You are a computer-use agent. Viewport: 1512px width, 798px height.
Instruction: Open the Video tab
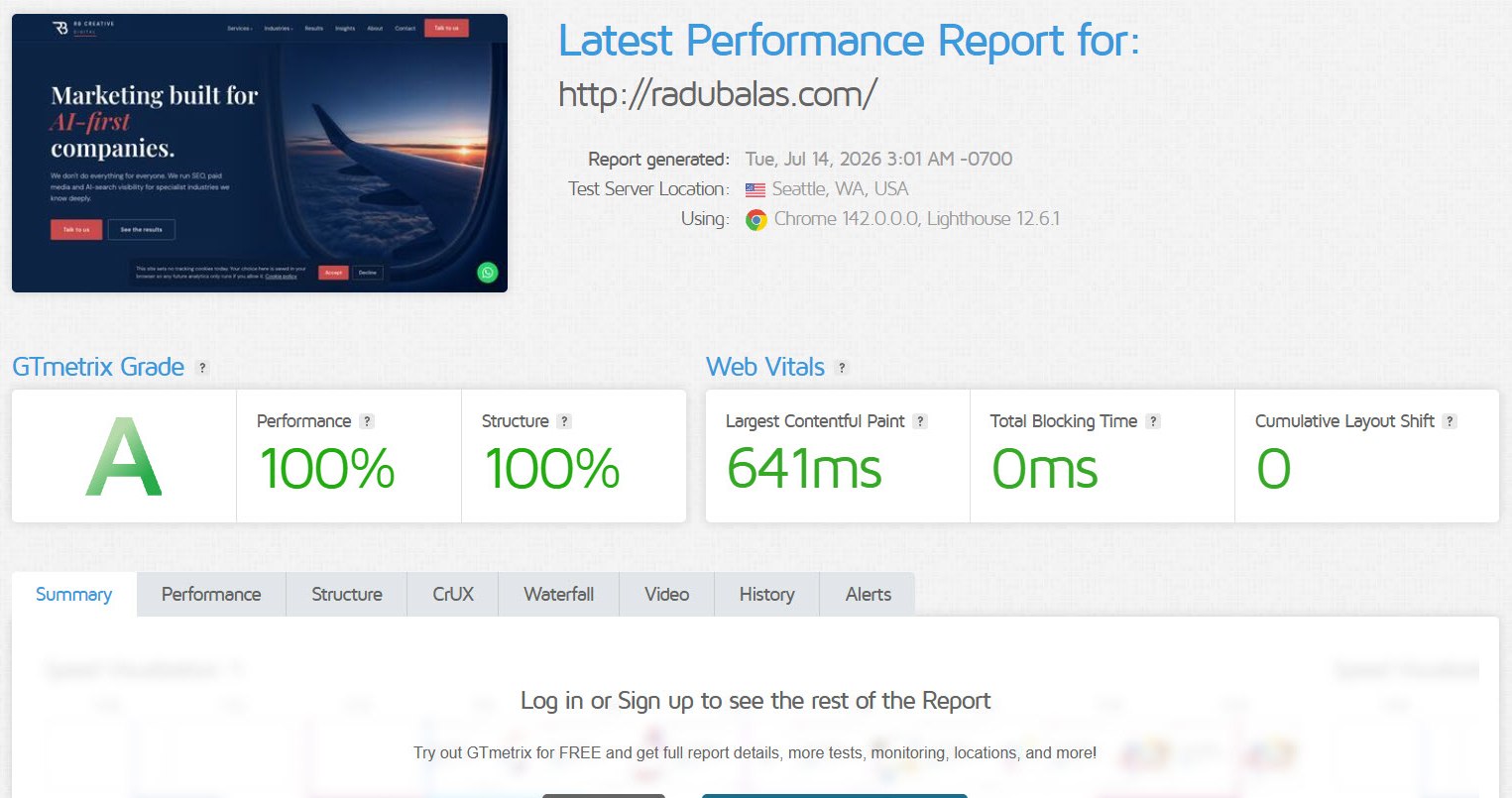[666, 594]
